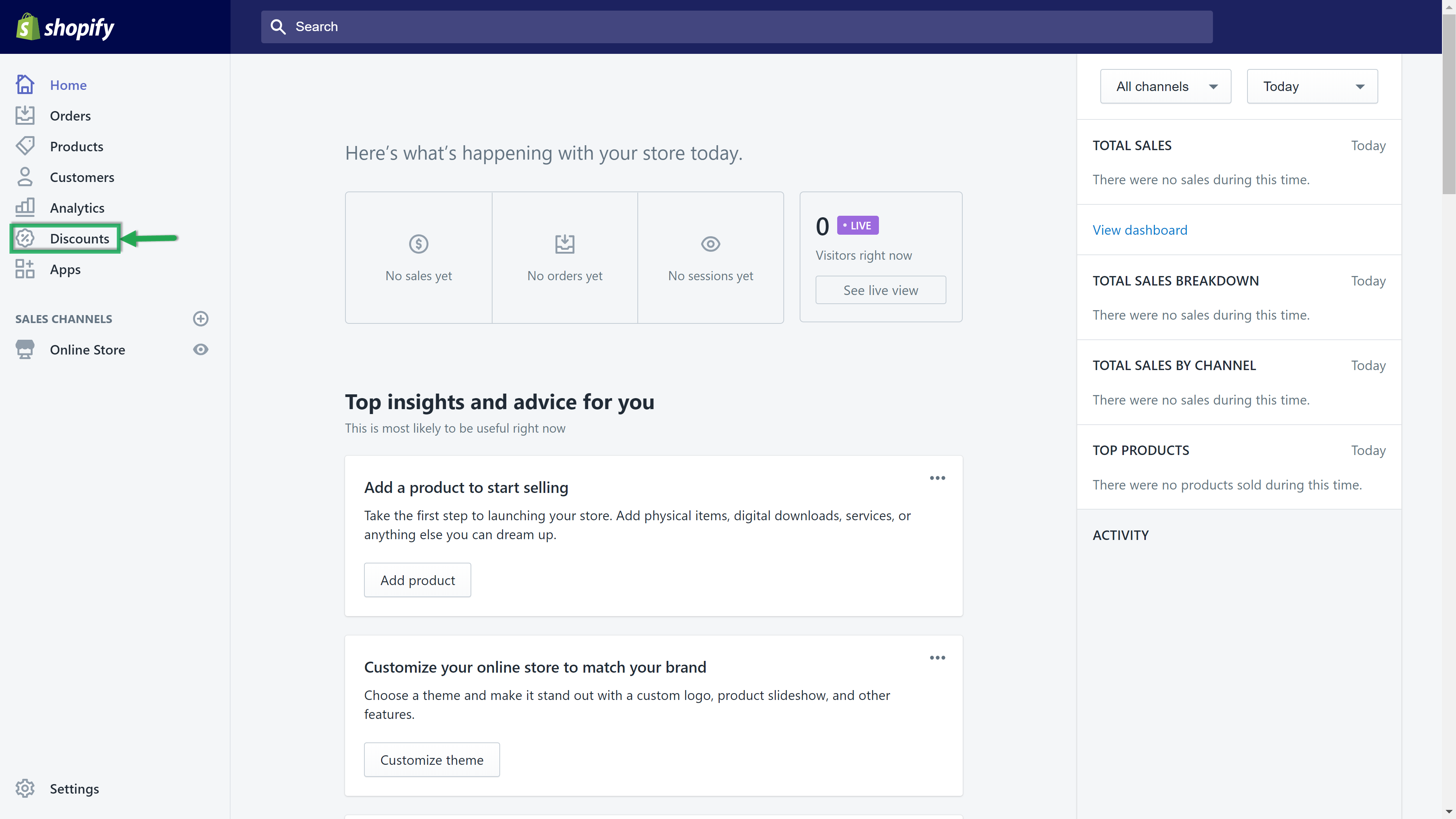Expand the Today date range dropdown
The image size is (1456, 819).
click(x=1312, y=86)
